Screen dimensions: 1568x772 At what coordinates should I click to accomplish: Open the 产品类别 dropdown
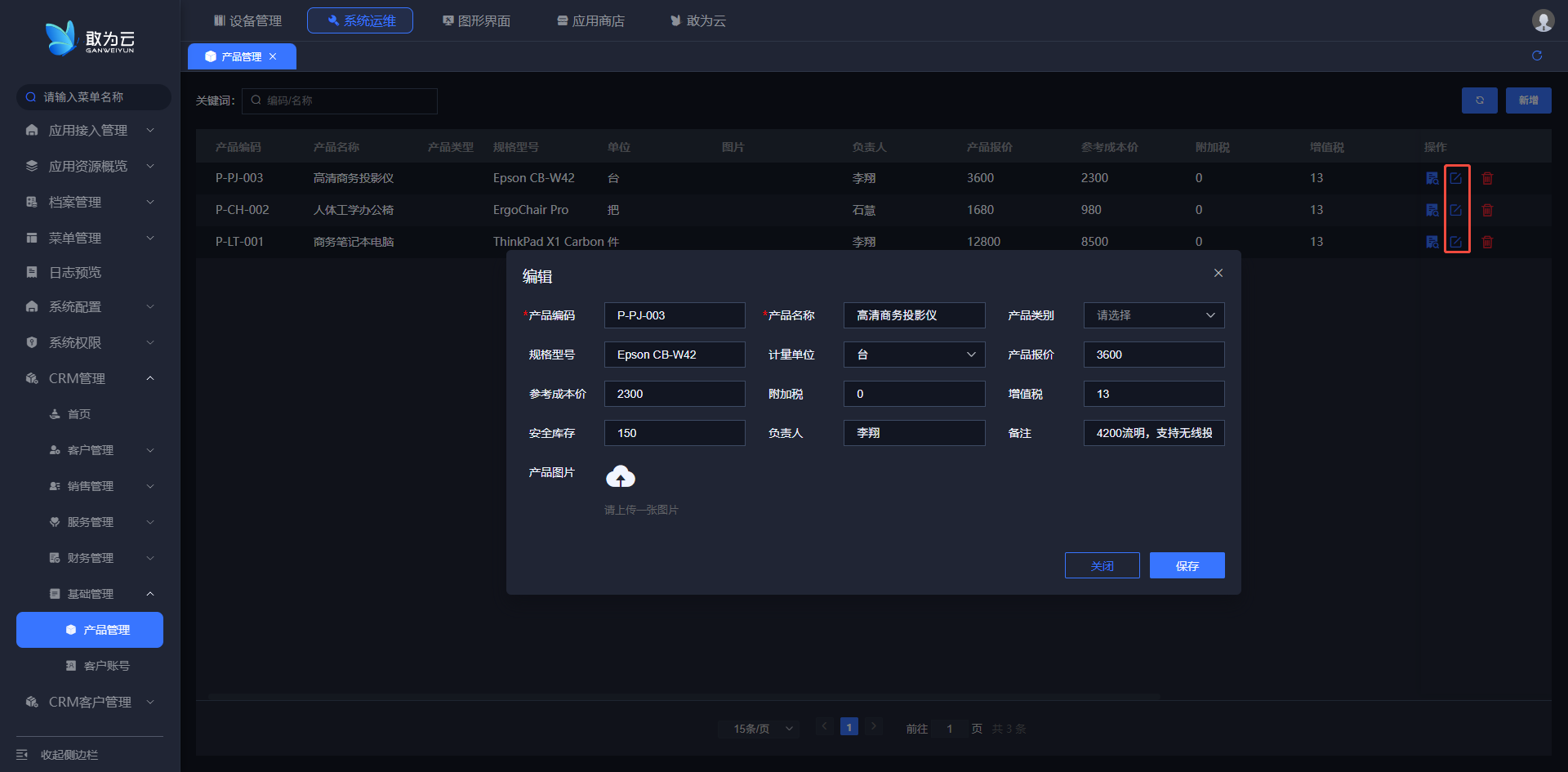point(1153,315)
